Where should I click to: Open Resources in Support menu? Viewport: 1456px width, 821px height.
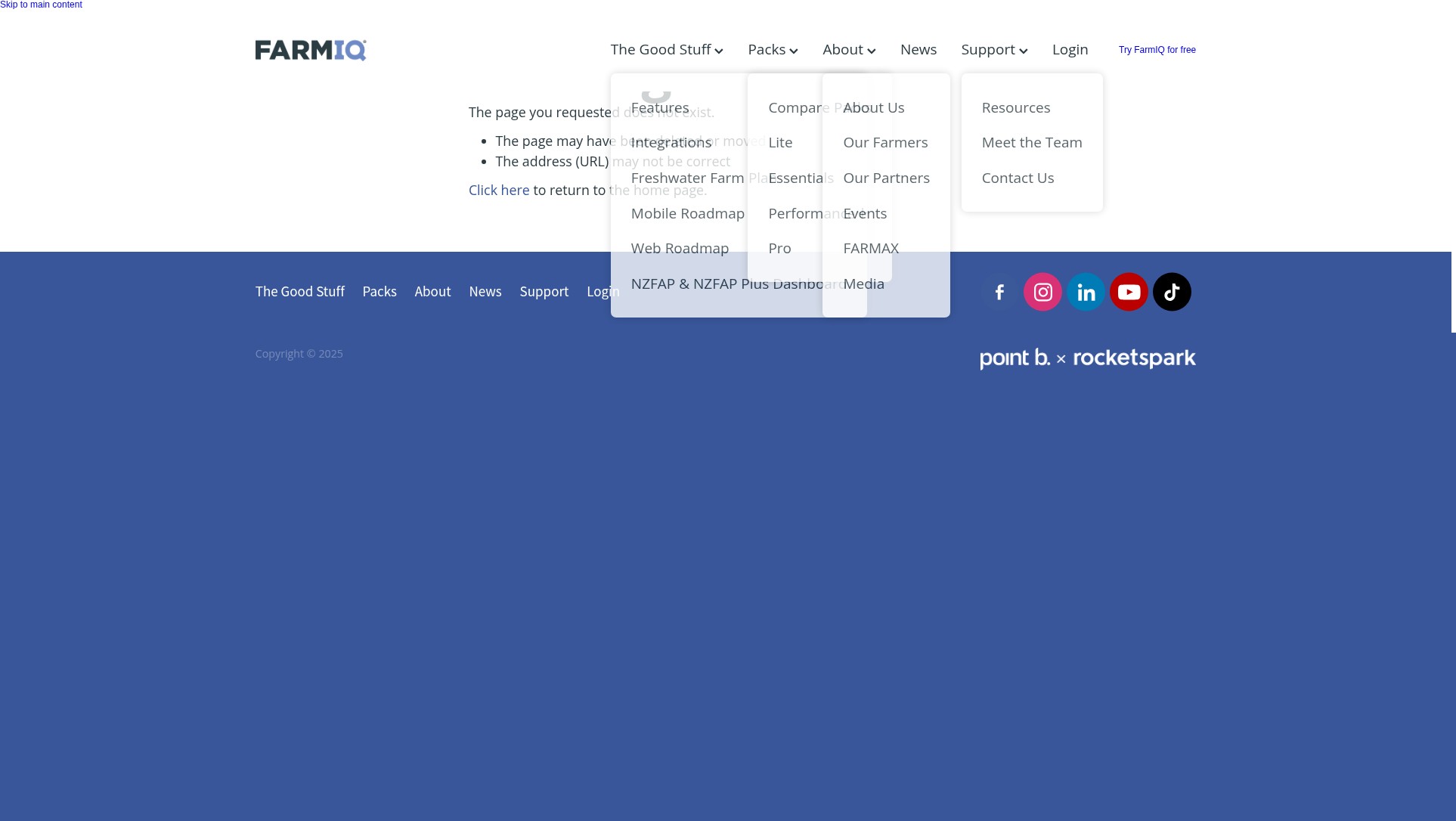click(1016, 107)
